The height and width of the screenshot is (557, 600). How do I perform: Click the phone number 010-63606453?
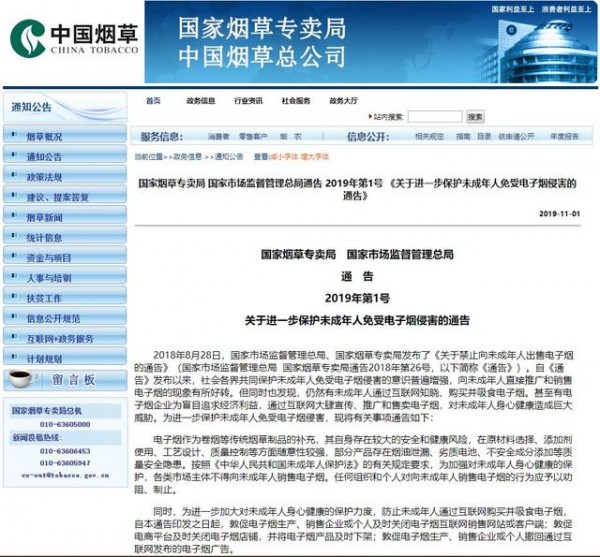(65, 451)
